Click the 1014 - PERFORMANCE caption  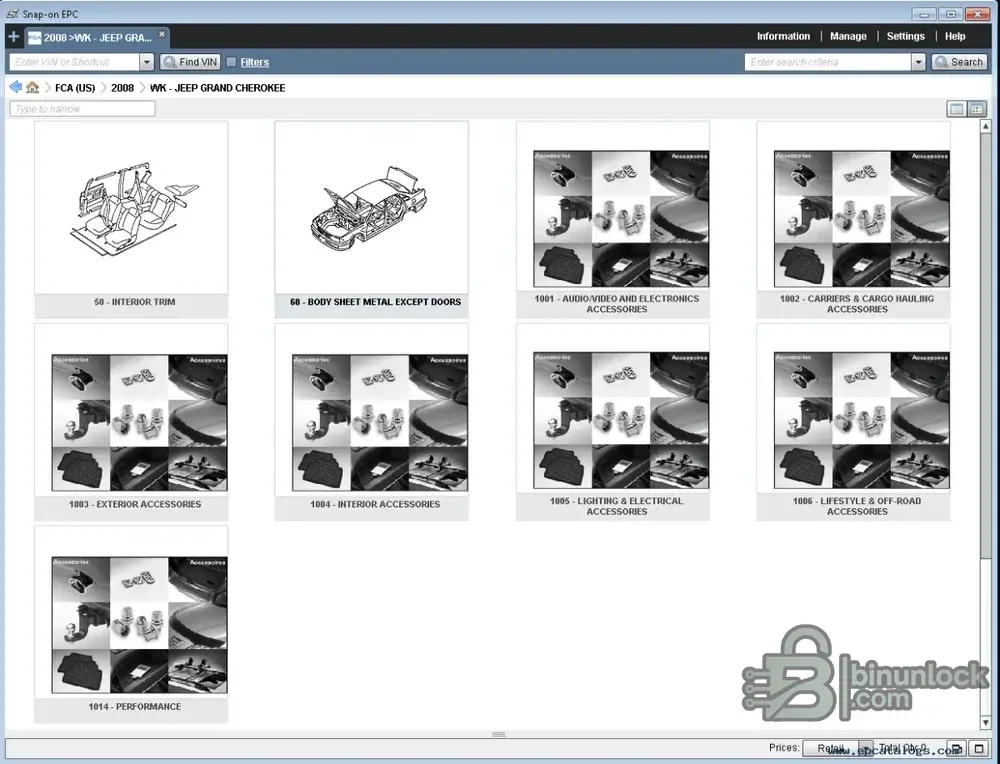[135, 707]
